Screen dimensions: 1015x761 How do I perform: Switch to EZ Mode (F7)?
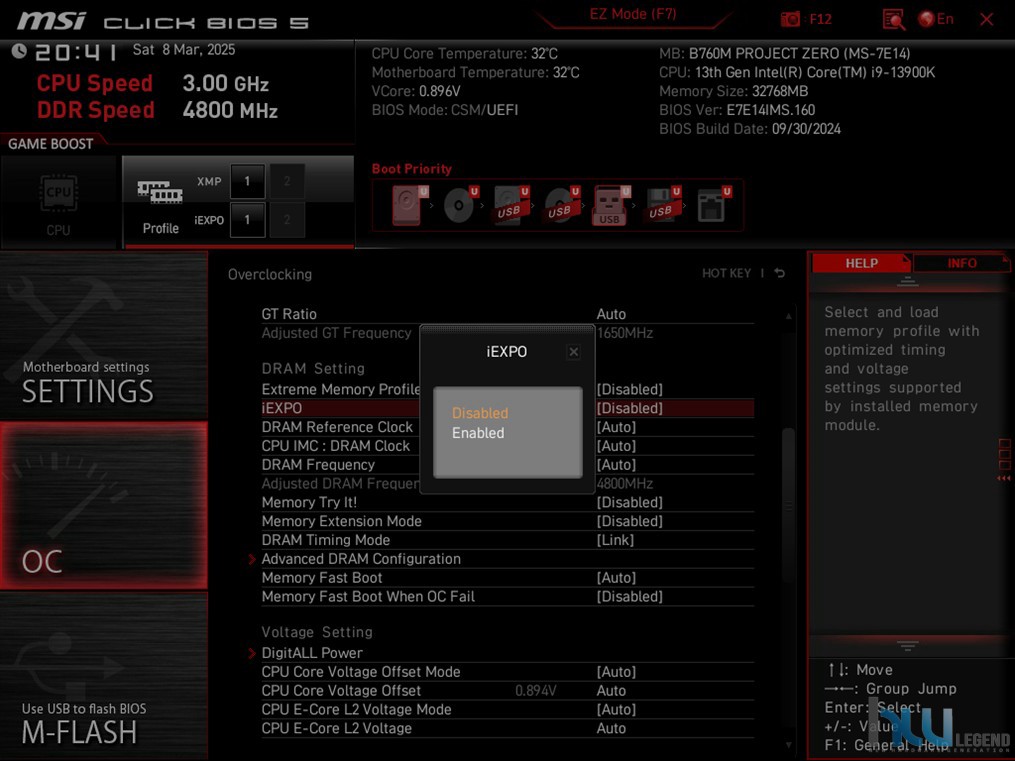tap(632, 14)
